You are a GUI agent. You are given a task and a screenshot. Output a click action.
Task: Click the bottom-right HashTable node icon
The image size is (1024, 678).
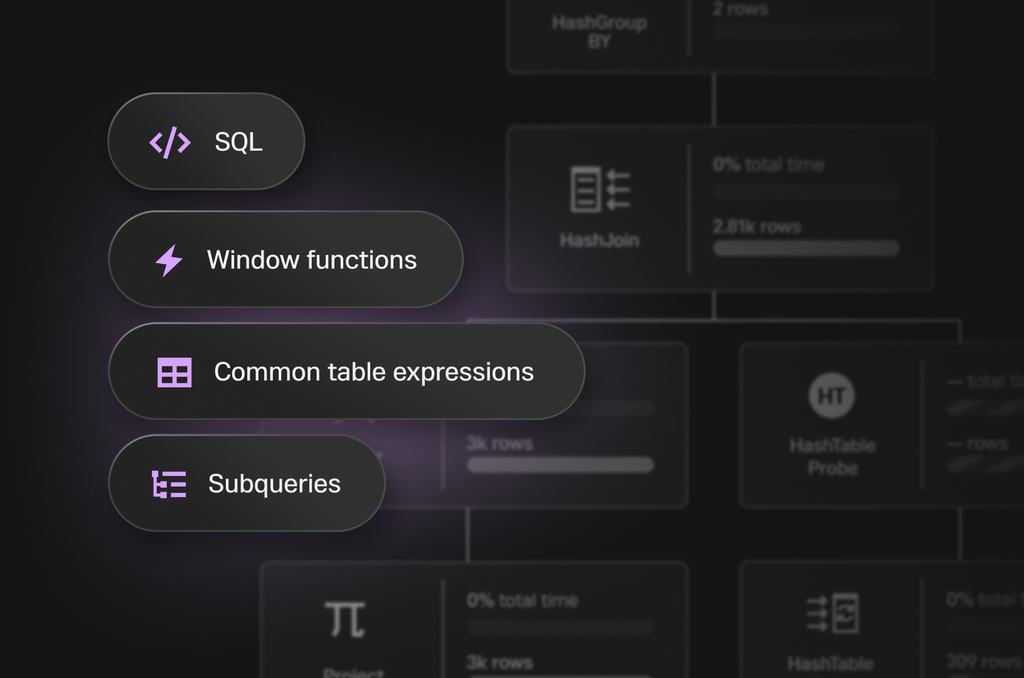click(832, 613)
